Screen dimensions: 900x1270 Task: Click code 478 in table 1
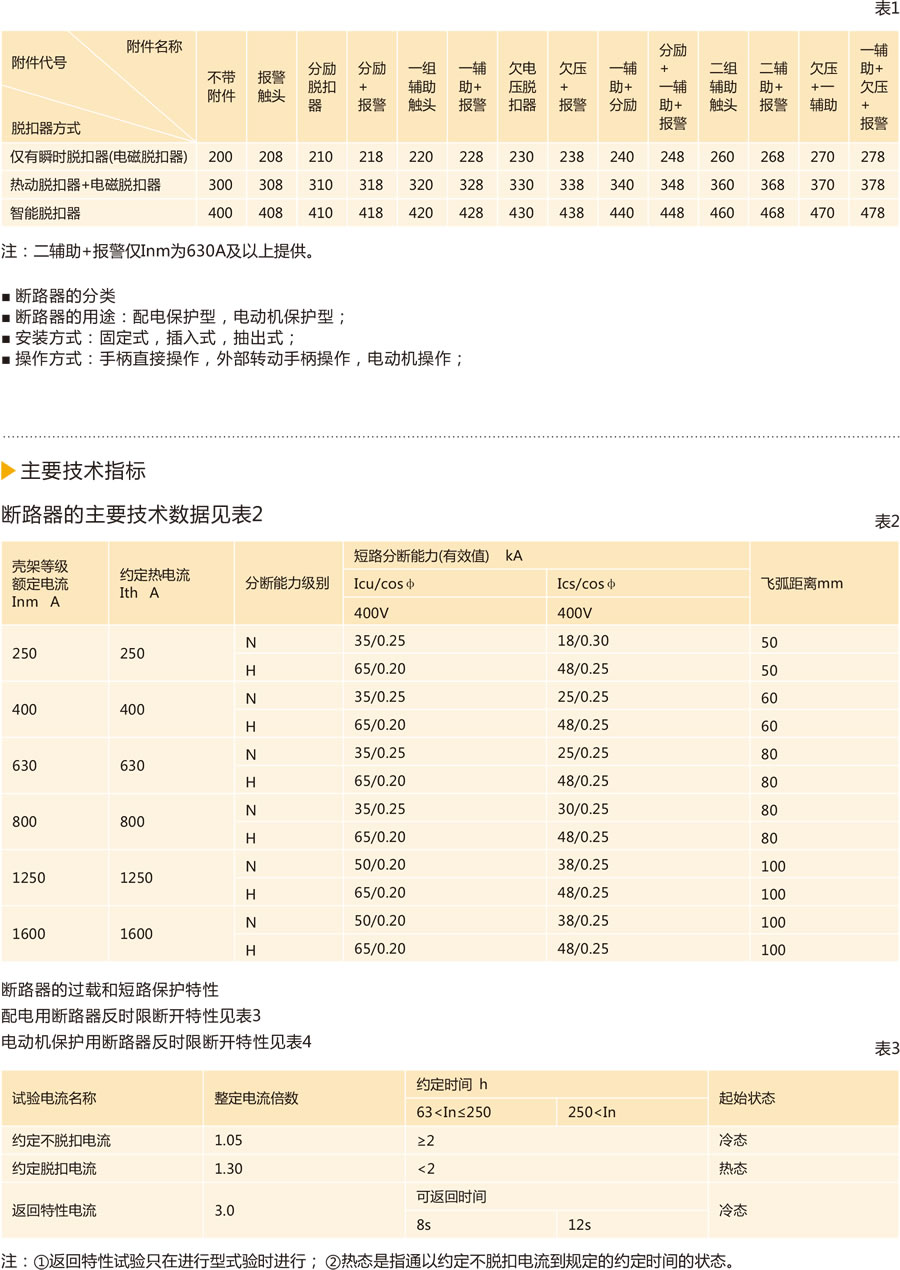pyautogui.click(x=873, y=212)
